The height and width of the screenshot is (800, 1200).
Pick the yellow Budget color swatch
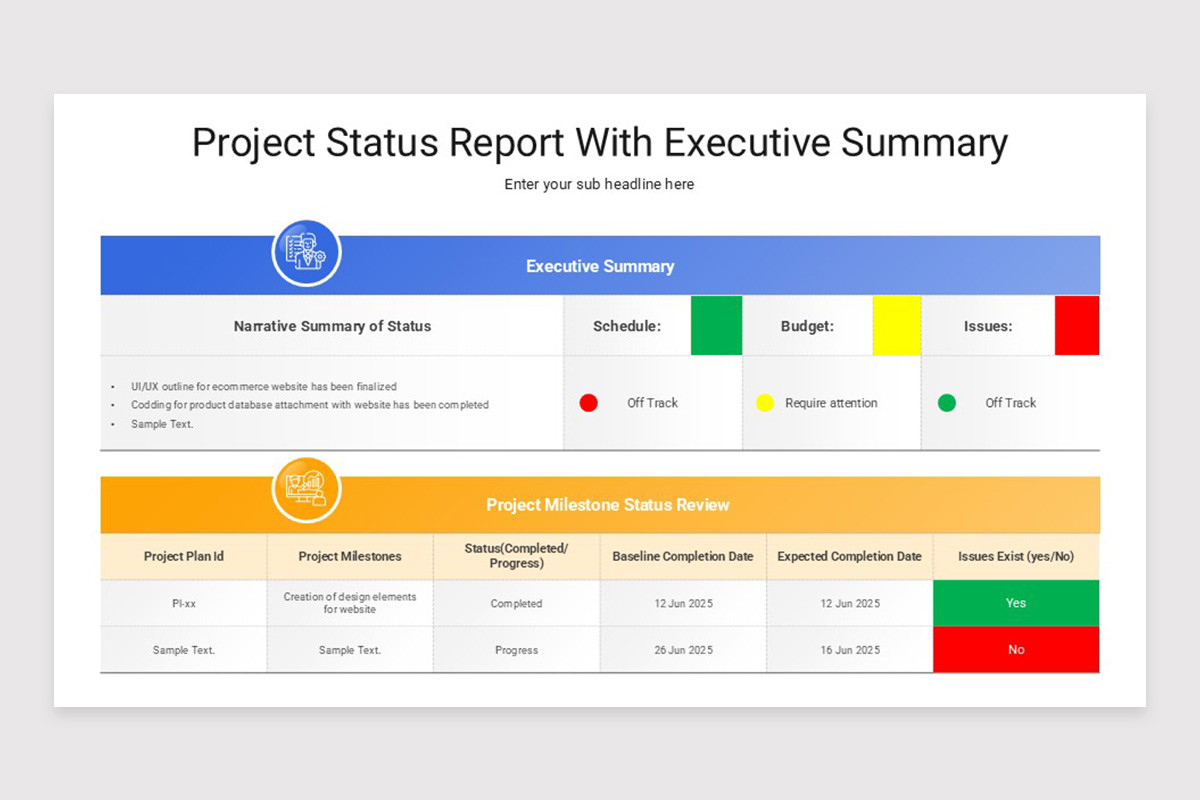click(897, 325)
